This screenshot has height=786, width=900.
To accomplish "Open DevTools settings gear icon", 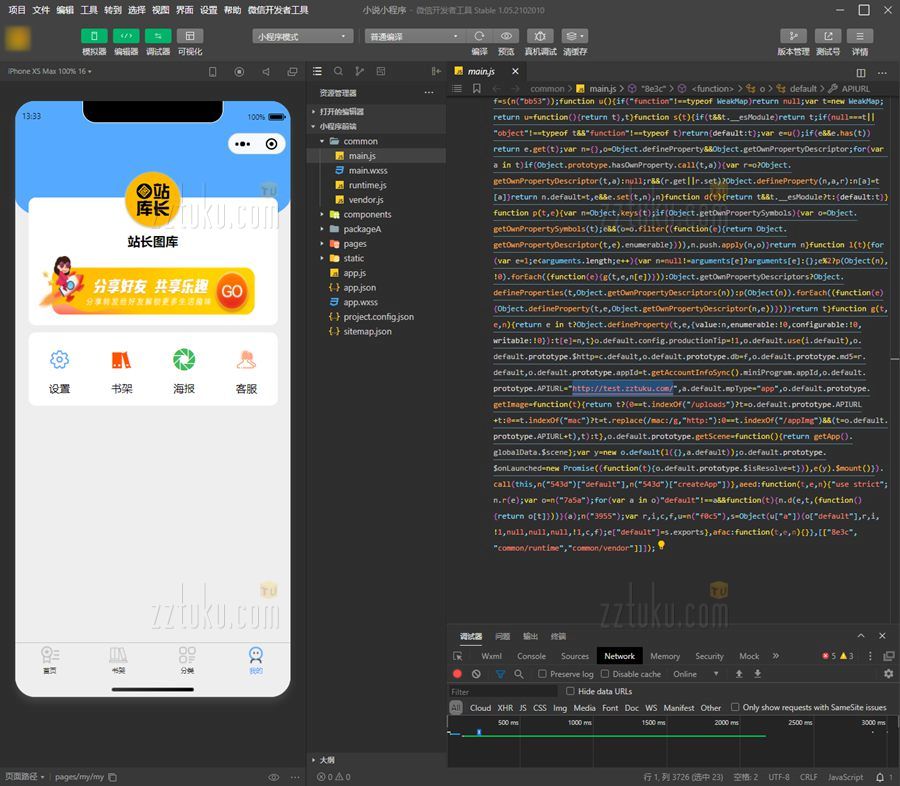I will pyautogui.click(x=888, y=674).
